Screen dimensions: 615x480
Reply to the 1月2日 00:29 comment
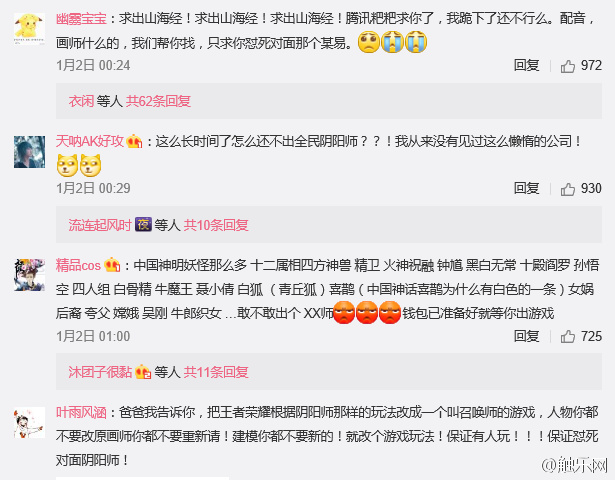coord(526,188)
